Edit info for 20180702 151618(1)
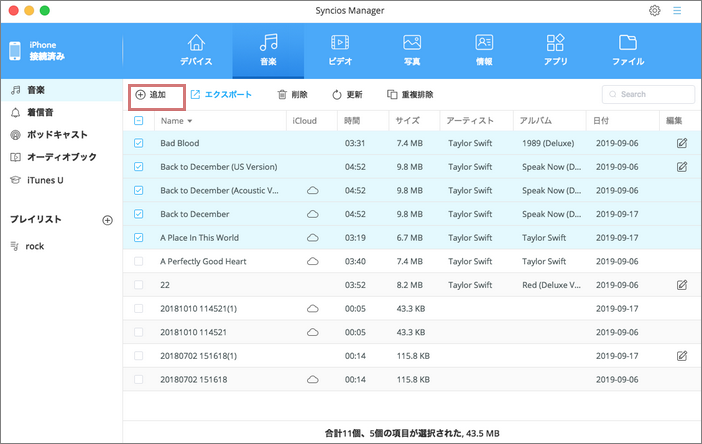The image size is (702, 444). 682,356
